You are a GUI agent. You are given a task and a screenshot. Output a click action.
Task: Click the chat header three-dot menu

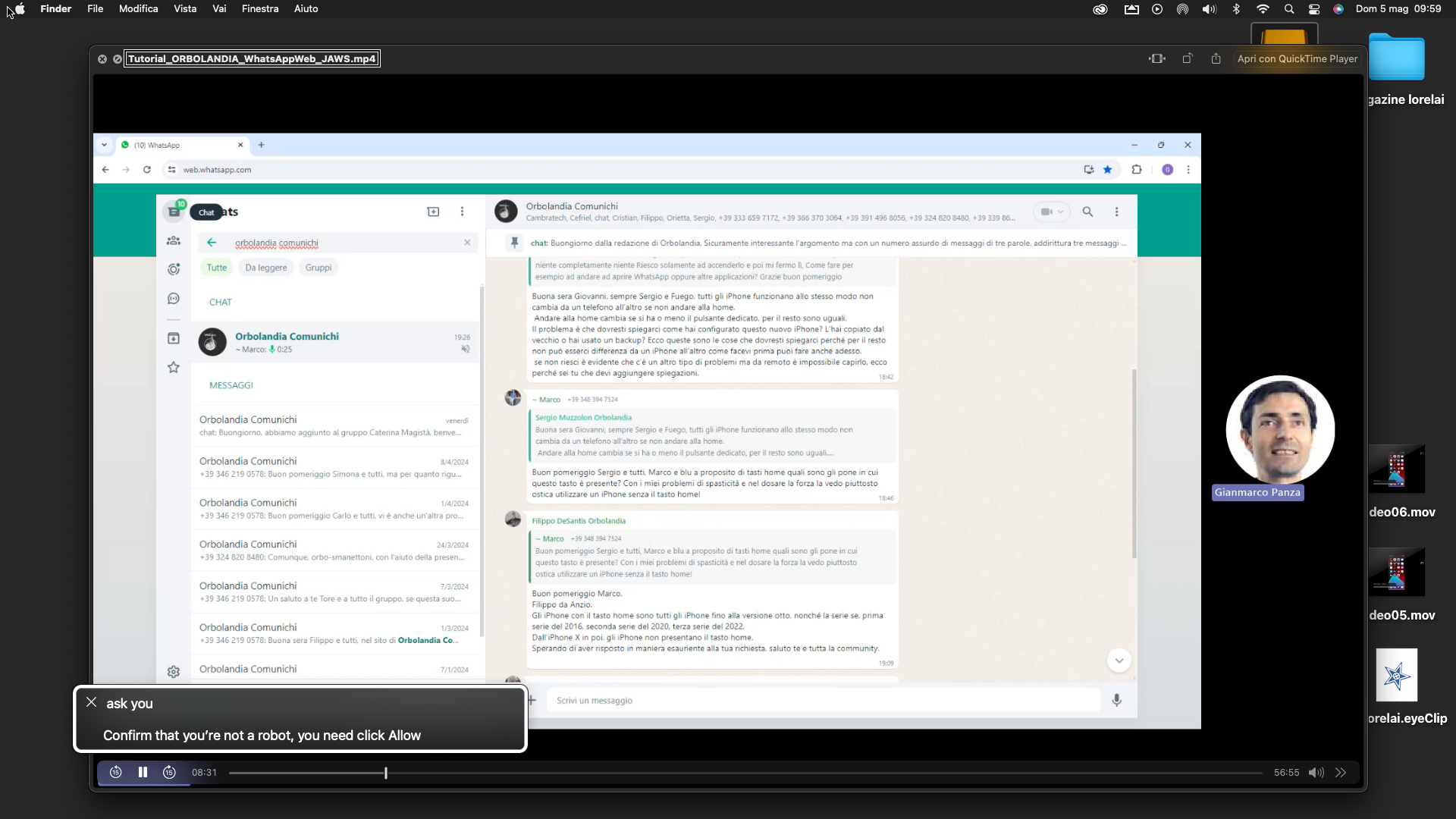(1116, 212)
